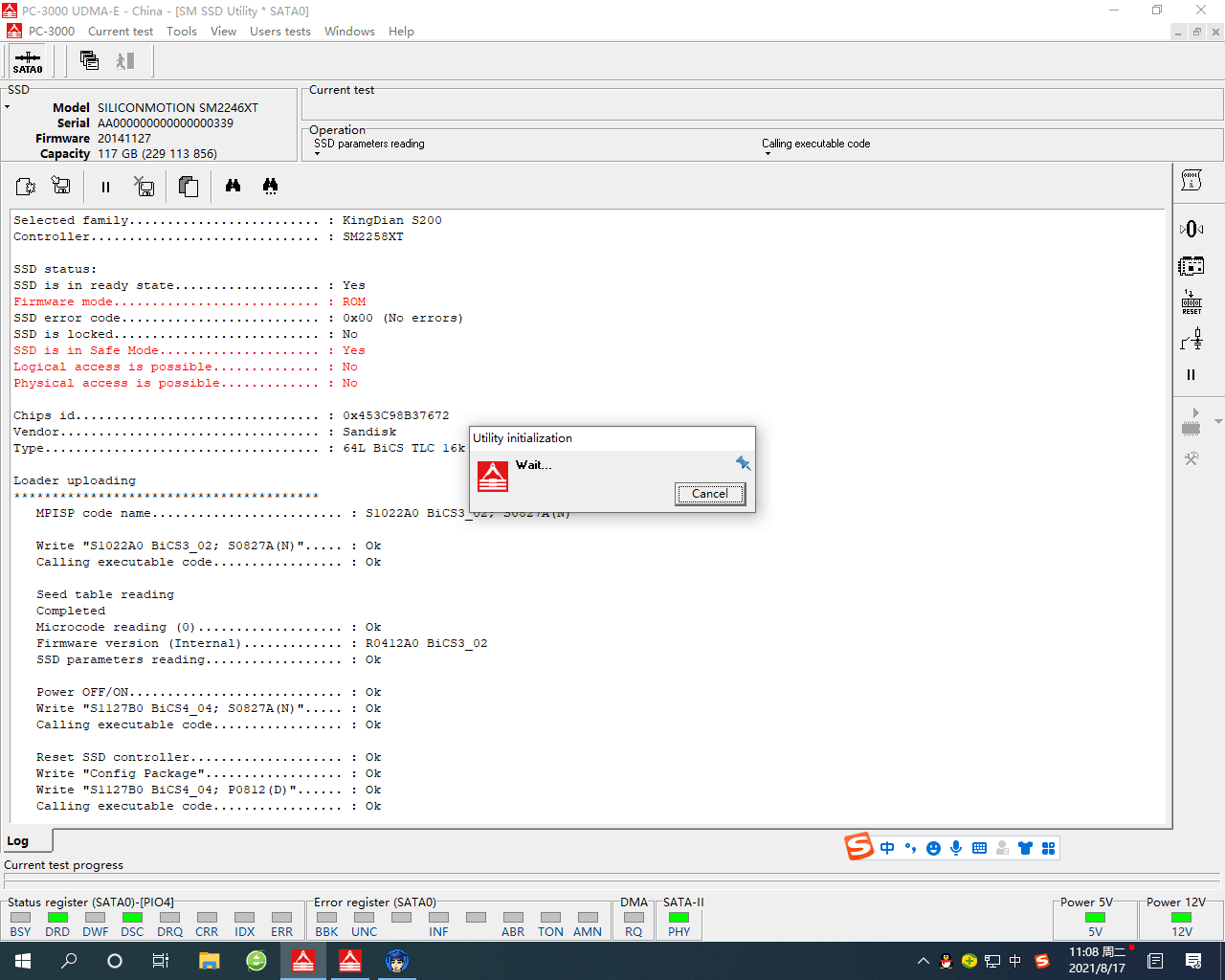Click the Current test progress bar
The width and height of the screenshot is (1225, 980).
[x=612, y=880]
